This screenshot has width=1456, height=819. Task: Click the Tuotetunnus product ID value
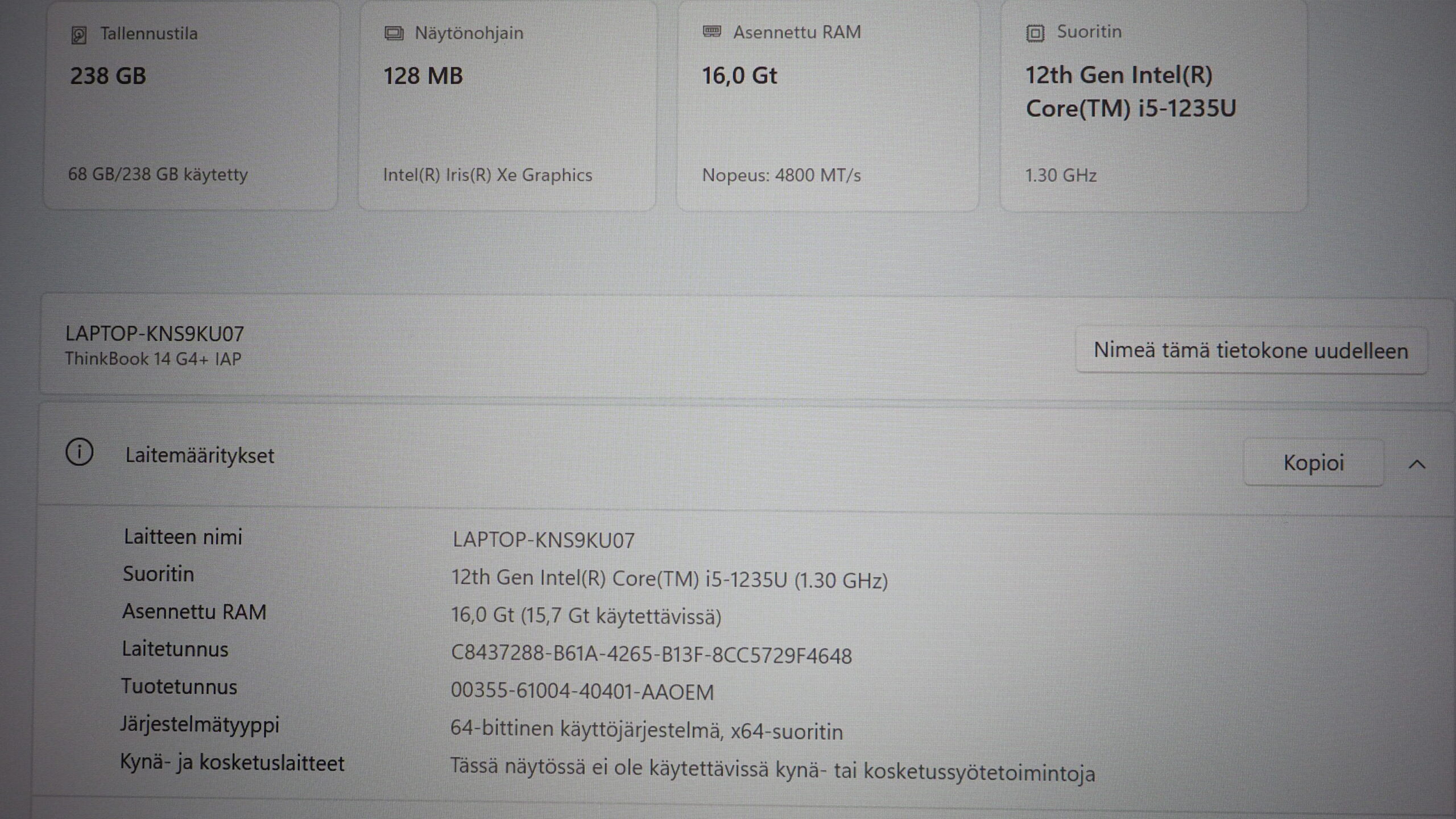(x=582, y=692)
